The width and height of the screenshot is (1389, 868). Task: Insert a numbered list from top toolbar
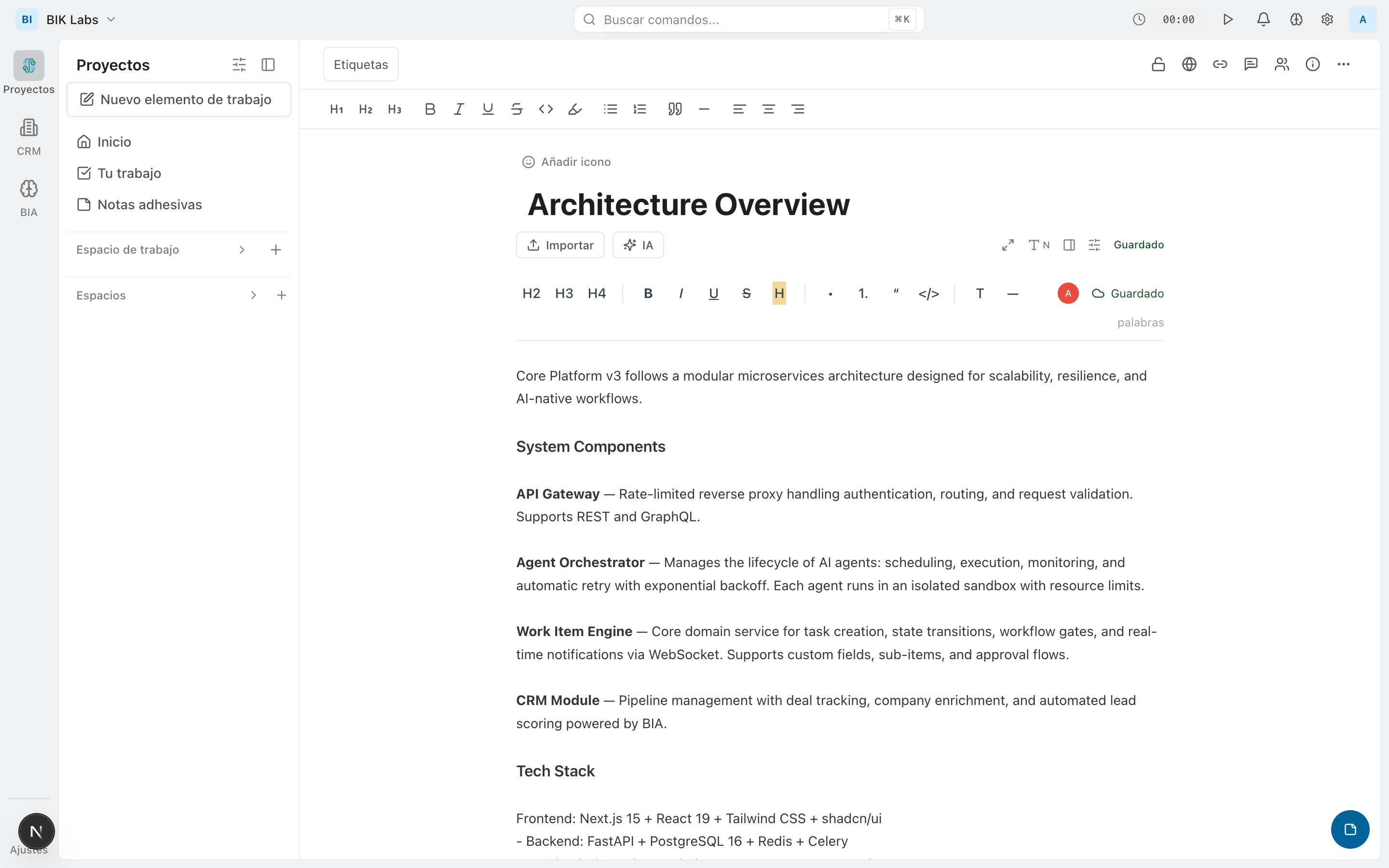640,109
